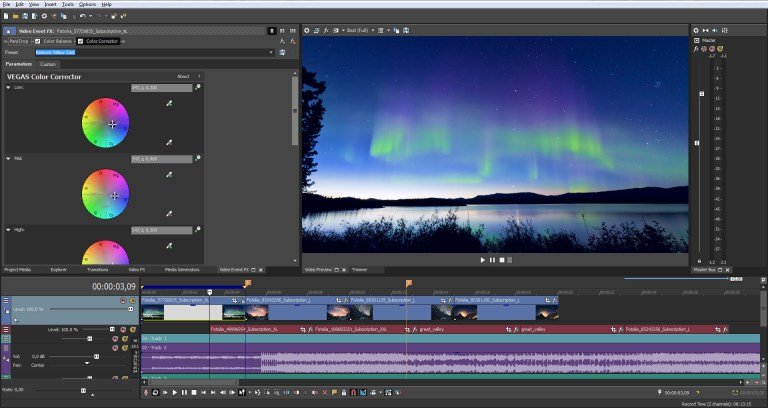Save the Color Corrector preset

(x=282, y=52)
